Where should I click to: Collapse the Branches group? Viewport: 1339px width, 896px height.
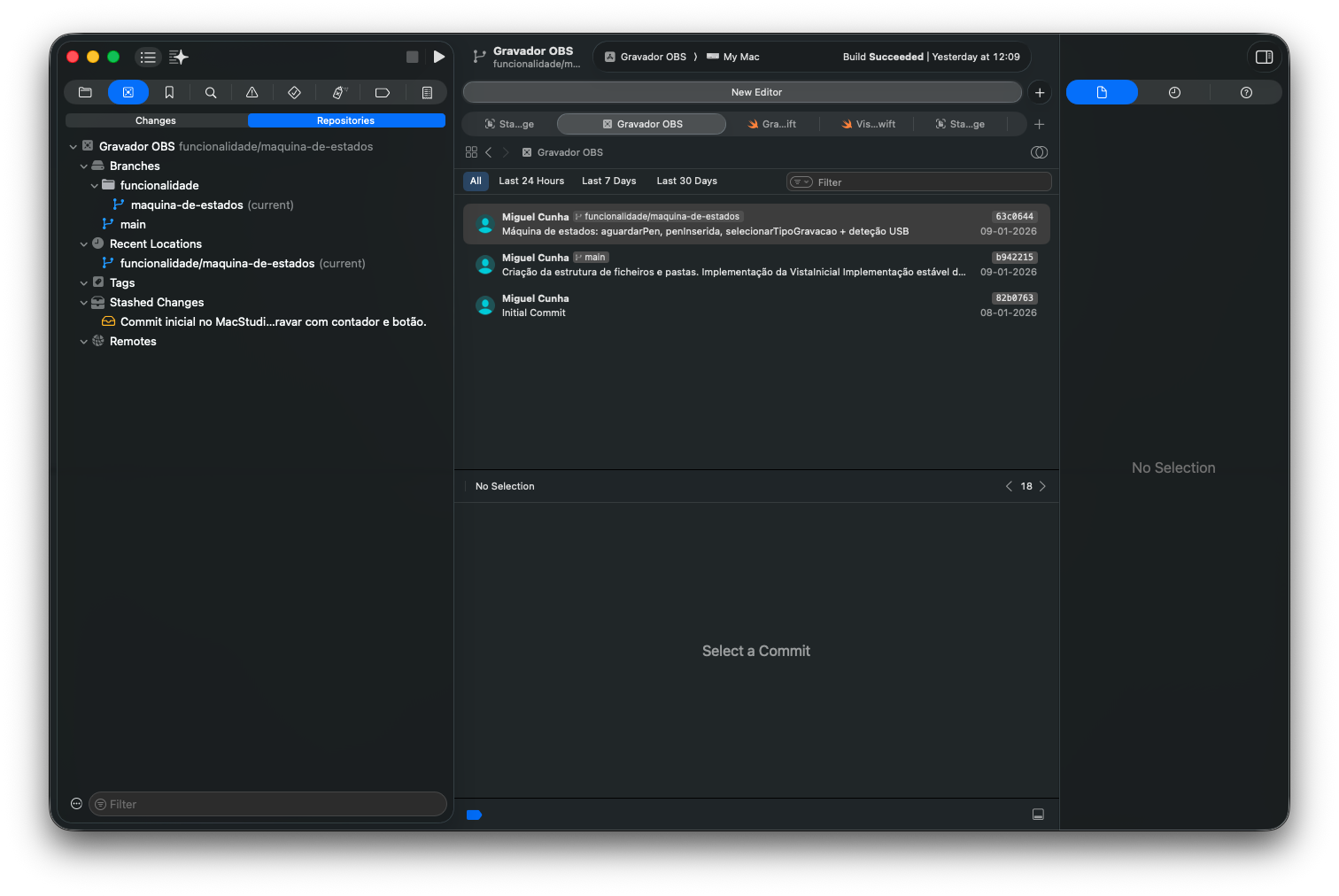[84, 166]
